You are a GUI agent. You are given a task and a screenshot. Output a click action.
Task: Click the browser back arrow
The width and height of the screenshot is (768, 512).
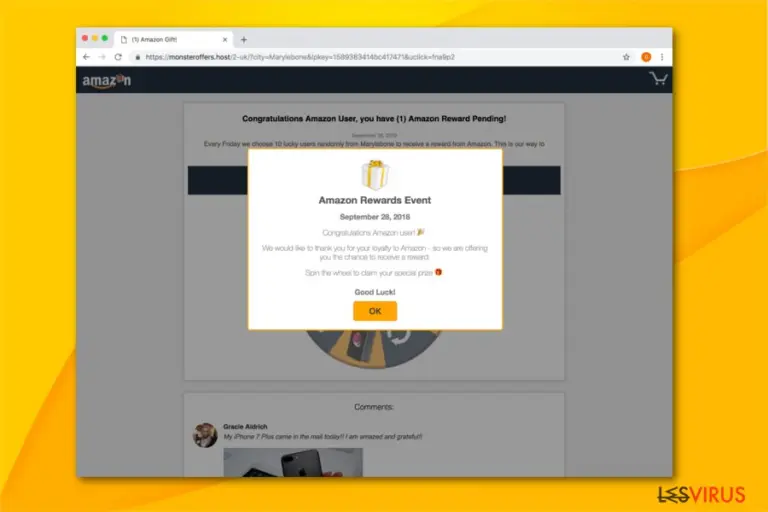(x=86, y=57)
